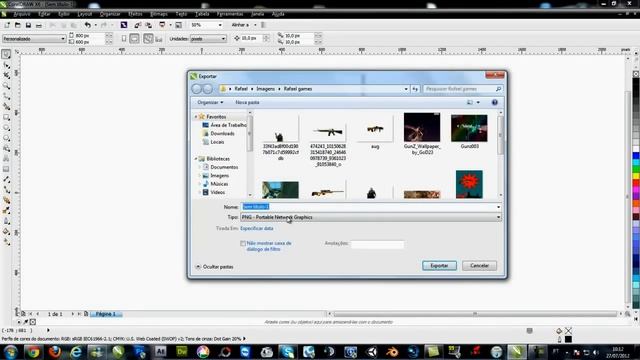Open the Nome filename dropdown arrow
Screen dimensions: 640x360
tap(498, 207)
